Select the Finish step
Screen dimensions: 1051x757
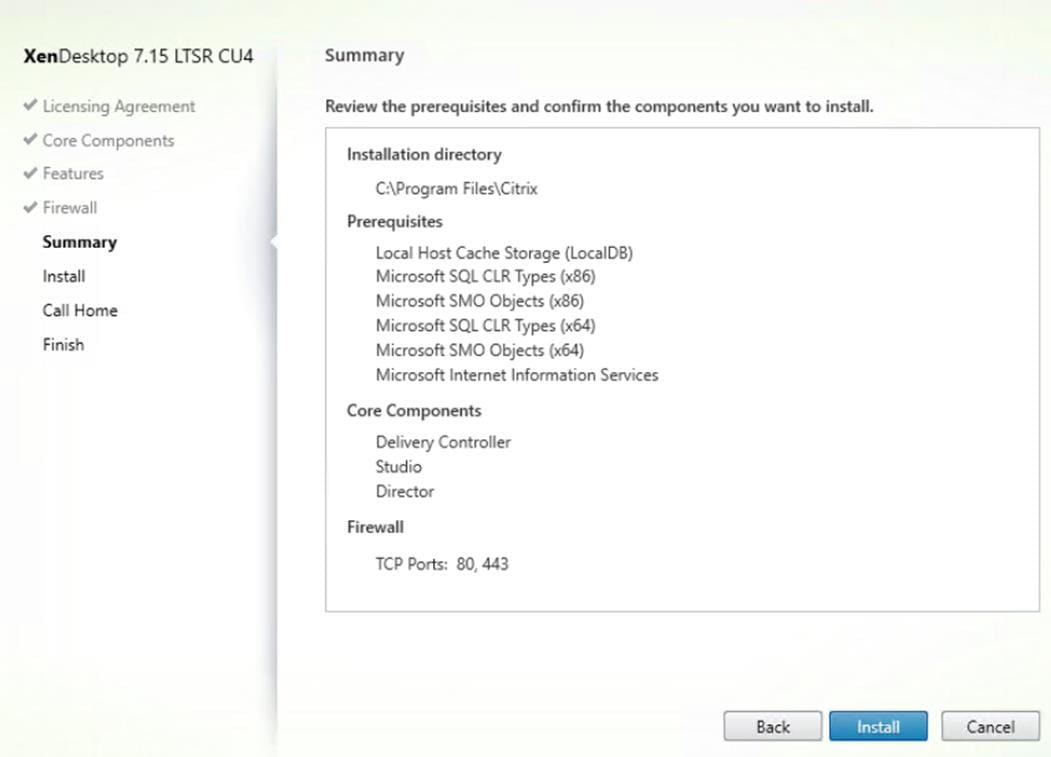pos(63,345)
